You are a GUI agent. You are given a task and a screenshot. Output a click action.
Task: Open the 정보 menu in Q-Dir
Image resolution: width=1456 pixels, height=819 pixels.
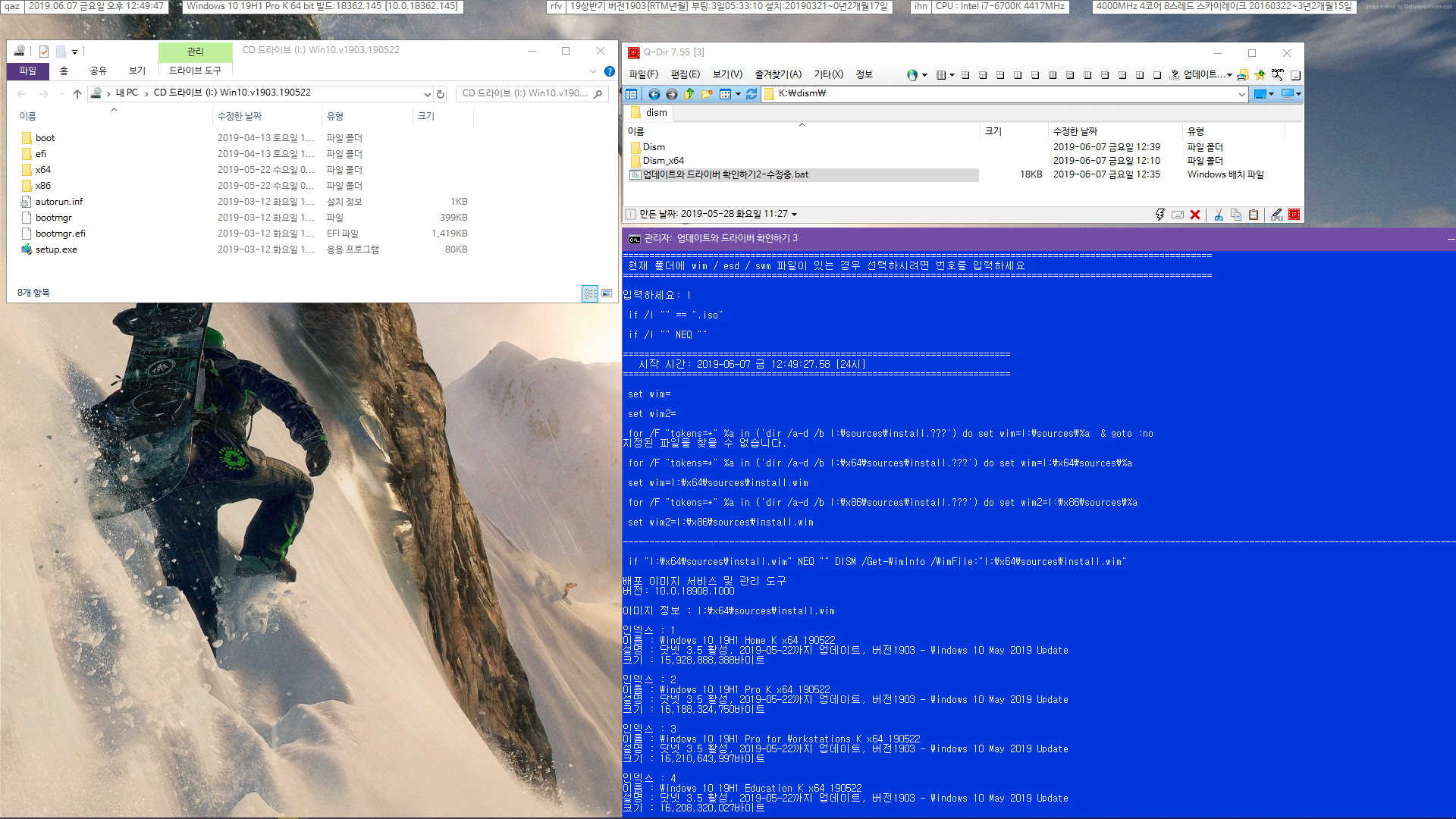[x=864, y=74]
